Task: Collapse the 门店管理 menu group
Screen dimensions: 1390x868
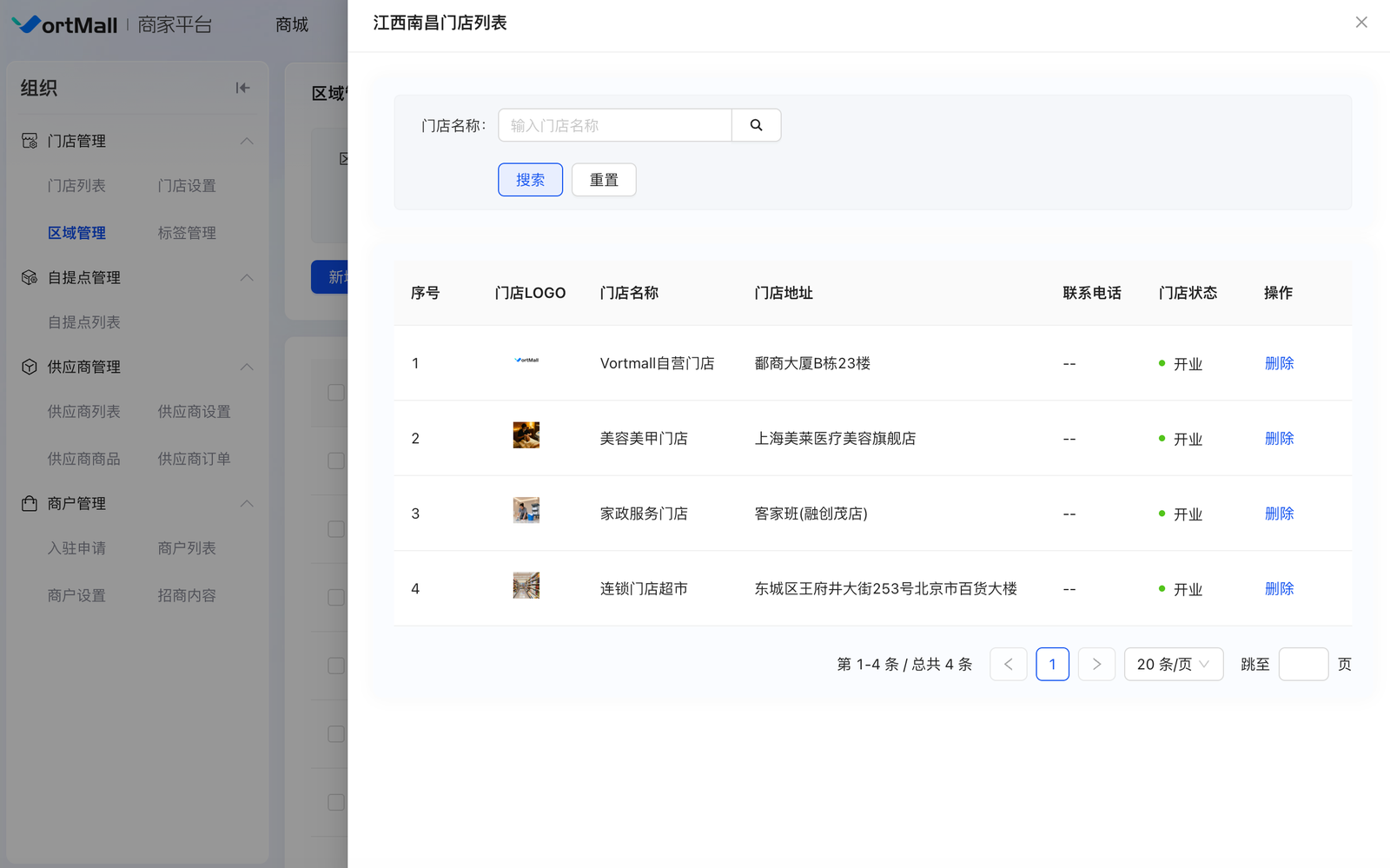Action: tap(247, 141)
